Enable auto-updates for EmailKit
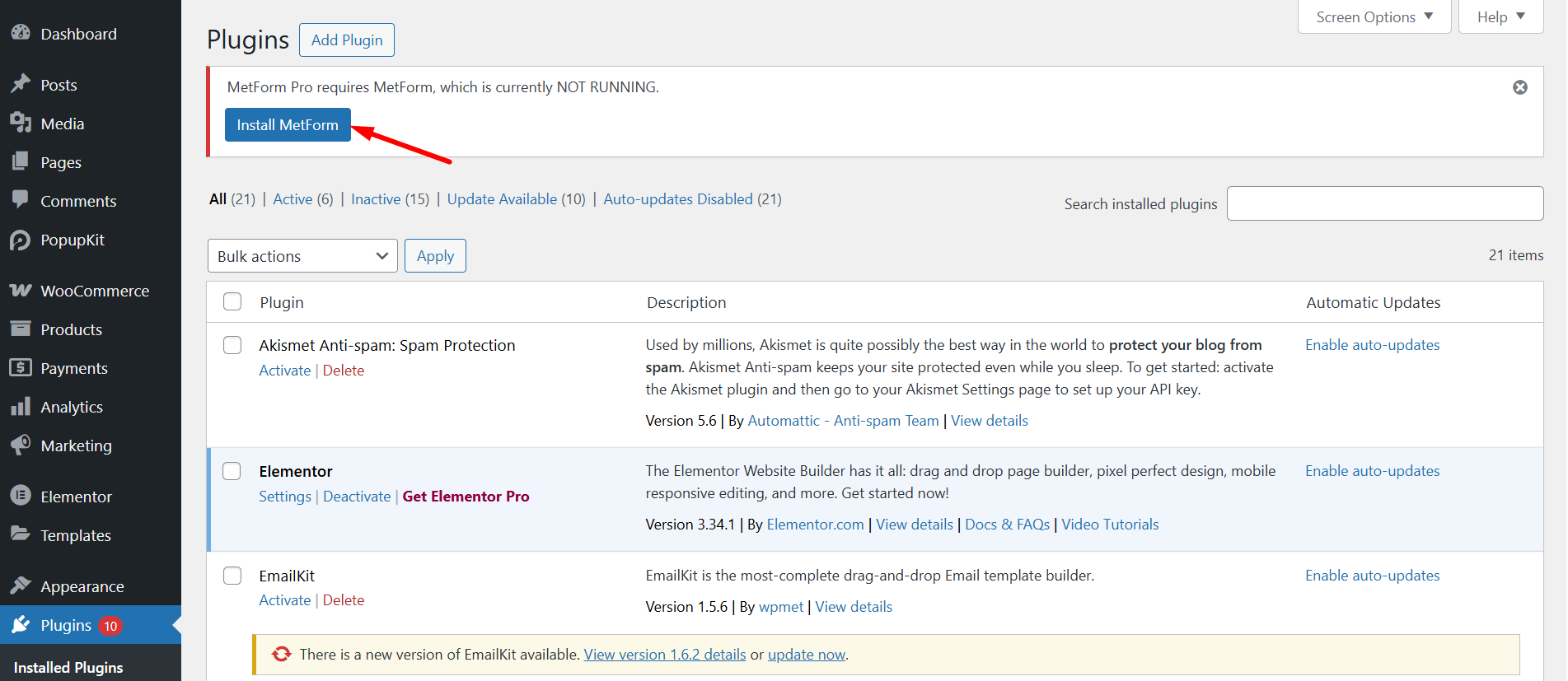The width and height of the screenshot is (1568, 681). click(x=1372, y=576)
